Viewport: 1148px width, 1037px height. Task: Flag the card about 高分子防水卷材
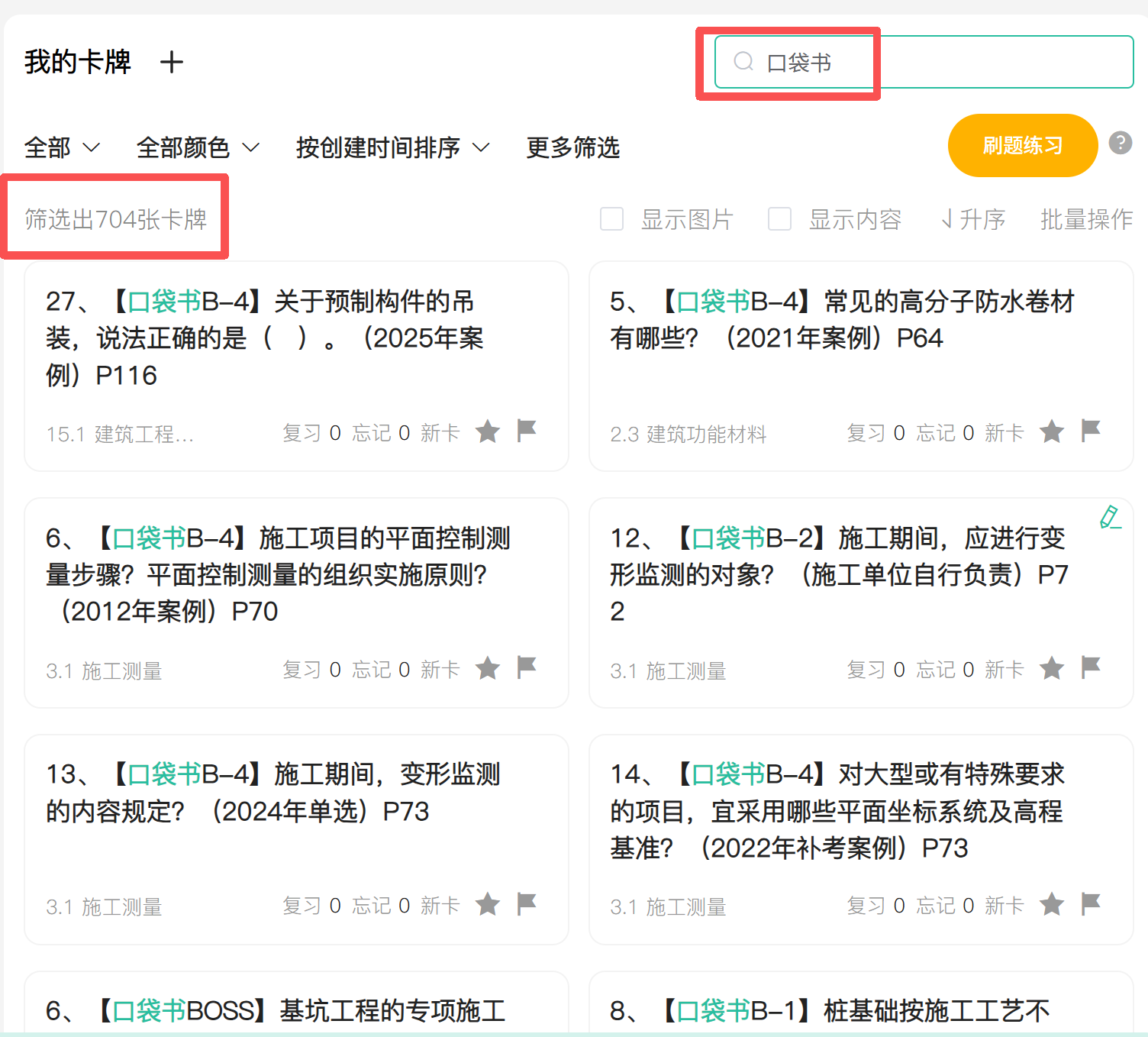(x=1091, y=431)
